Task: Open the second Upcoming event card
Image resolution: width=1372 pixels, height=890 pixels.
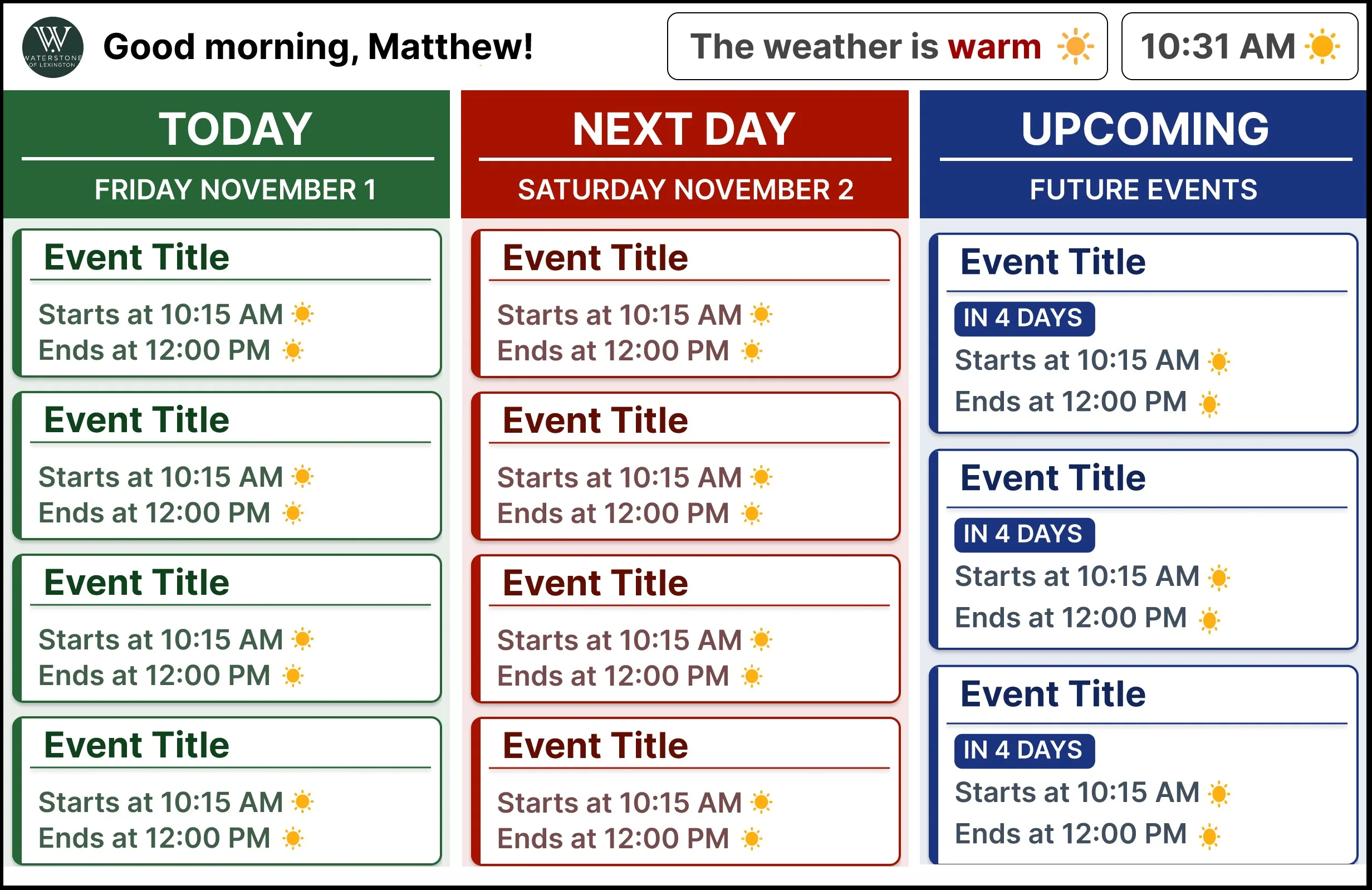Action: pyautogui.click(x=1143, y=549)
